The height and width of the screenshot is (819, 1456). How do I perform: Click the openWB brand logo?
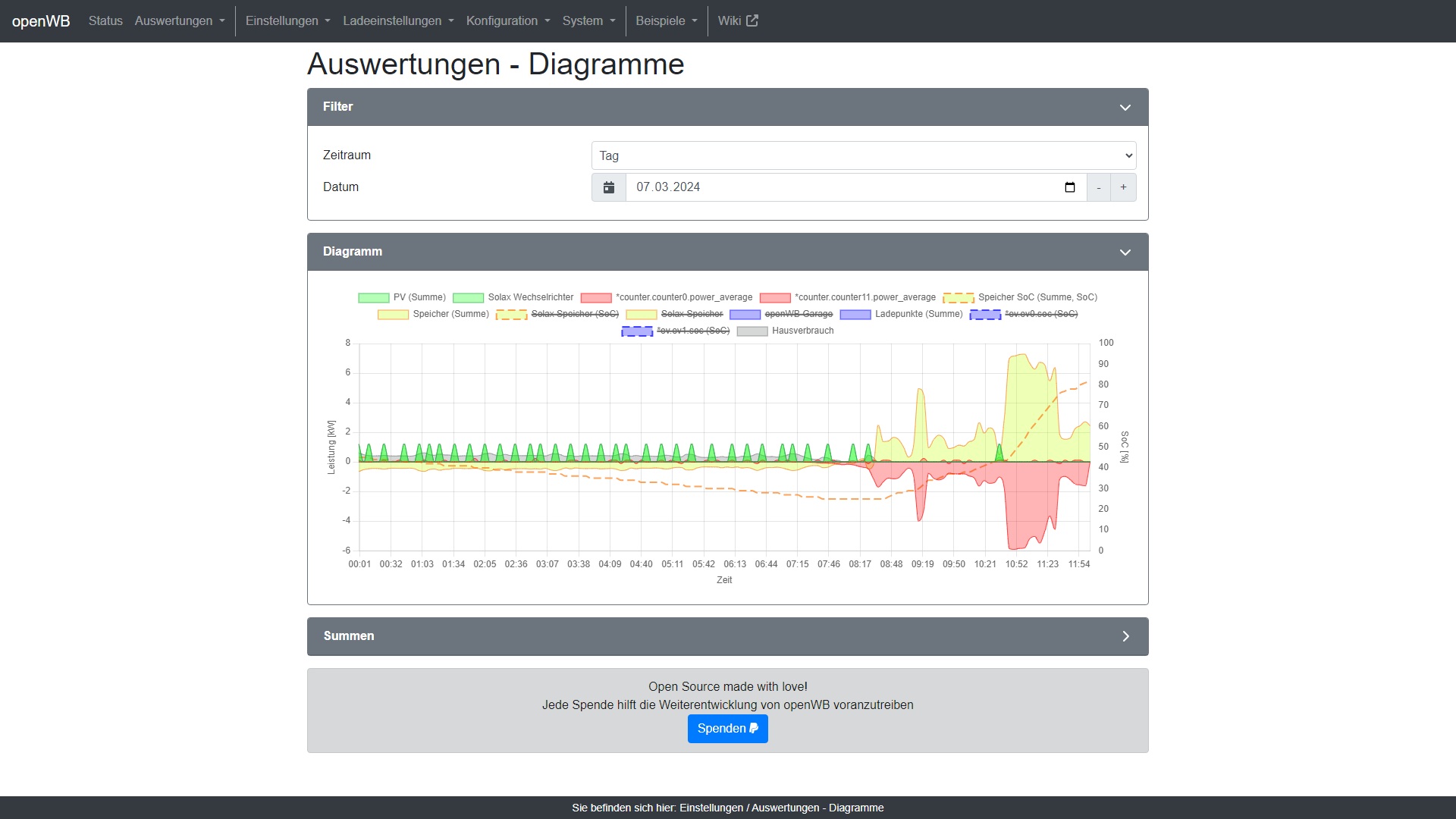(41, 21)
